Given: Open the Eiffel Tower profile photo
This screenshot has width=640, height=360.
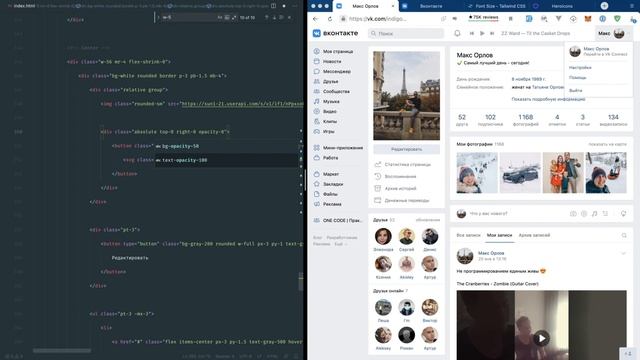Looking at the screenshot, I should pyautogui.click(x=407, y=96).
